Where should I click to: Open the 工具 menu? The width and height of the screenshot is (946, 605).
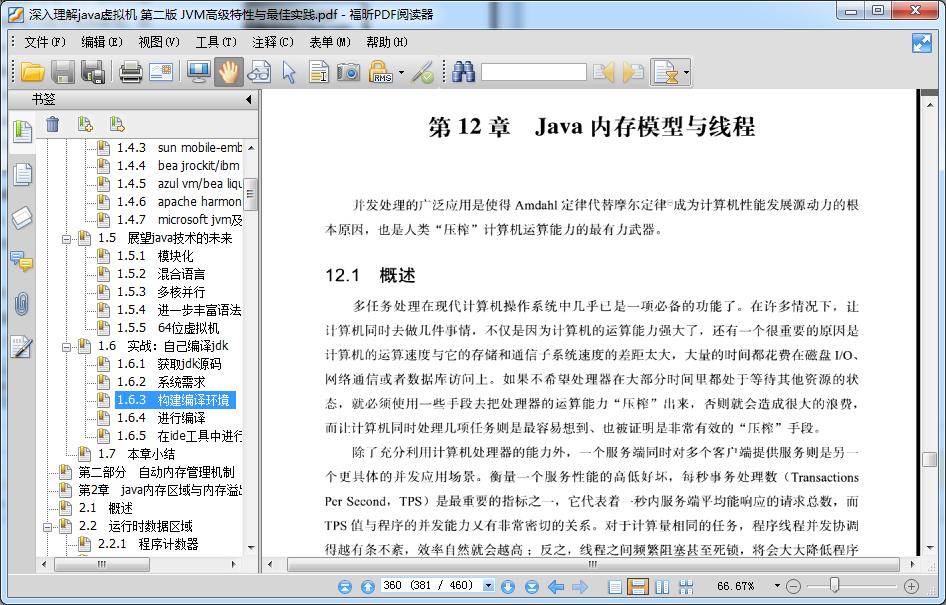click(215, 42)
